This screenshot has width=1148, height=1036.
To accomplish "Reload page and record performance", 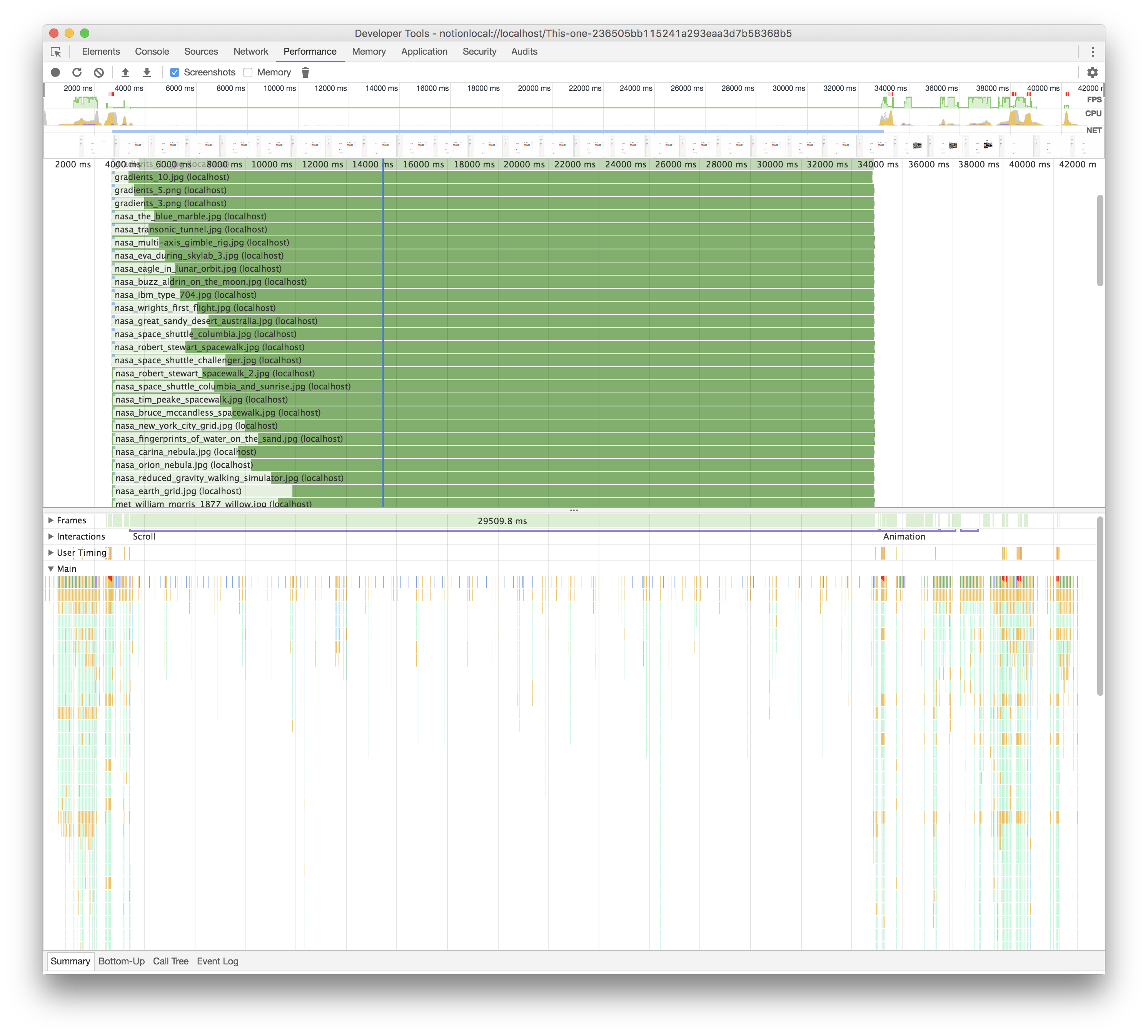I will click(x=77, y=72).
